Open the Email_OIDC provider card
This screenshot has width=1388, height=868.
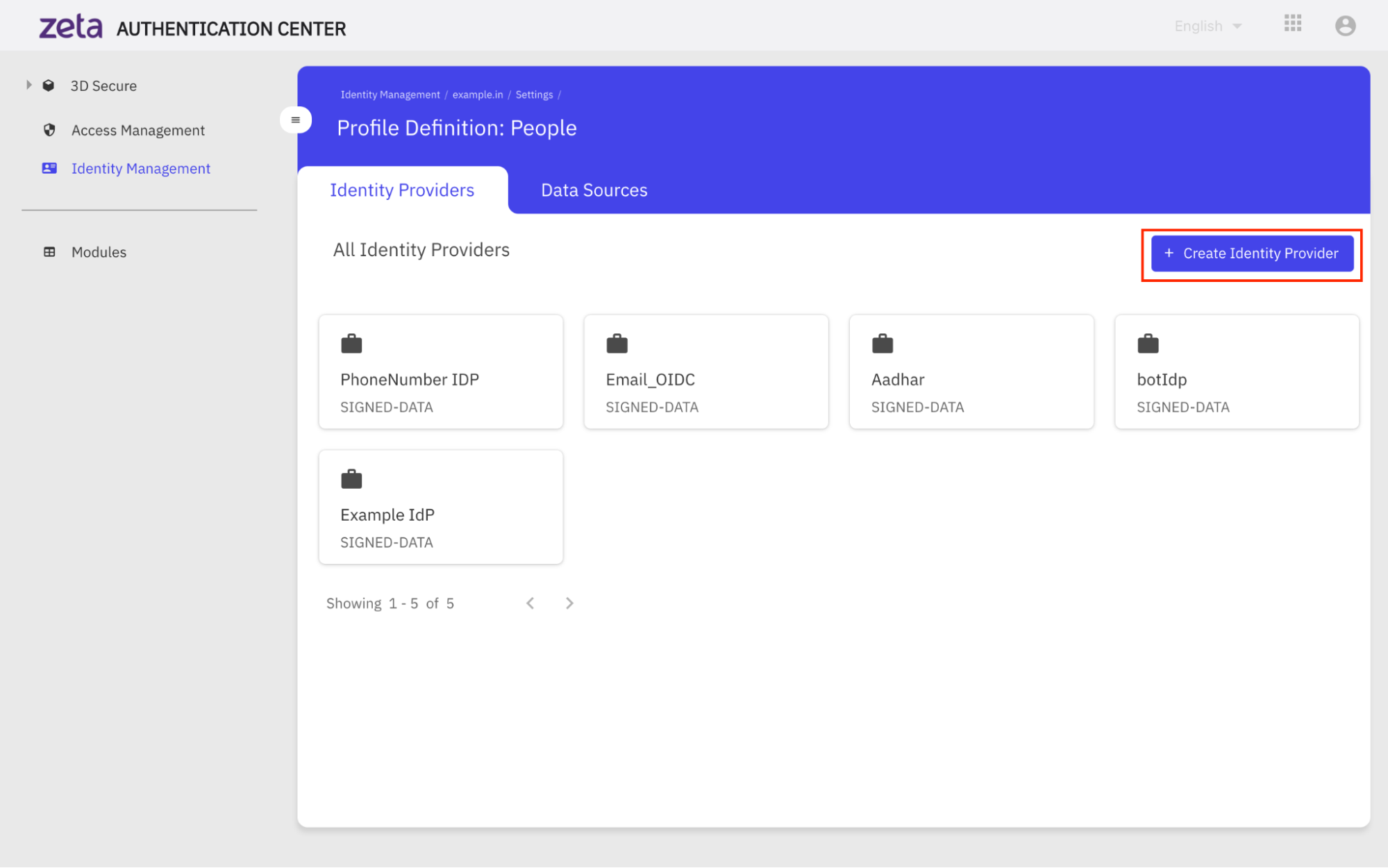705,372
